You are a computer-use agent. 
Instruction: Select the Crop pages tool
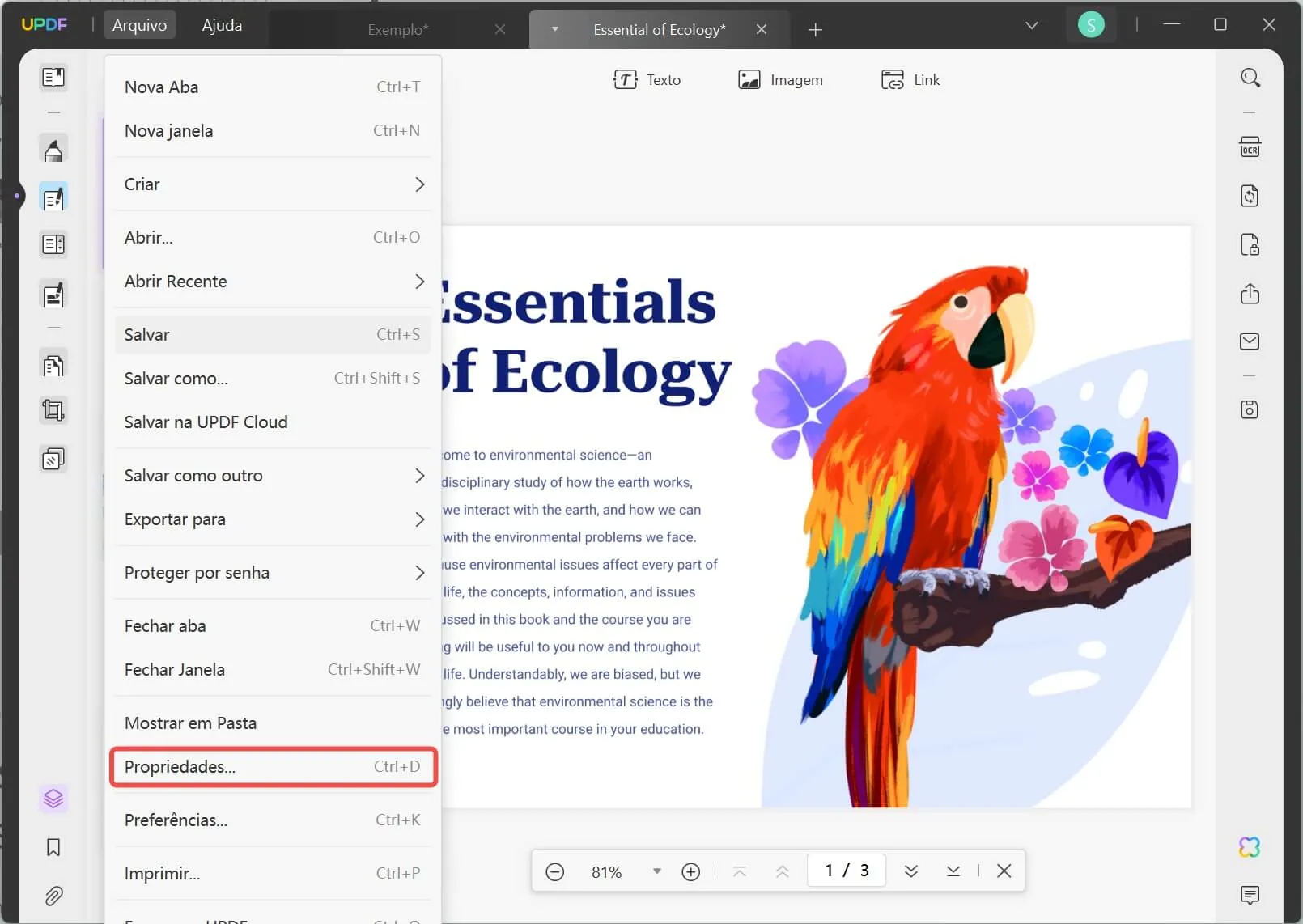point(53,410)
